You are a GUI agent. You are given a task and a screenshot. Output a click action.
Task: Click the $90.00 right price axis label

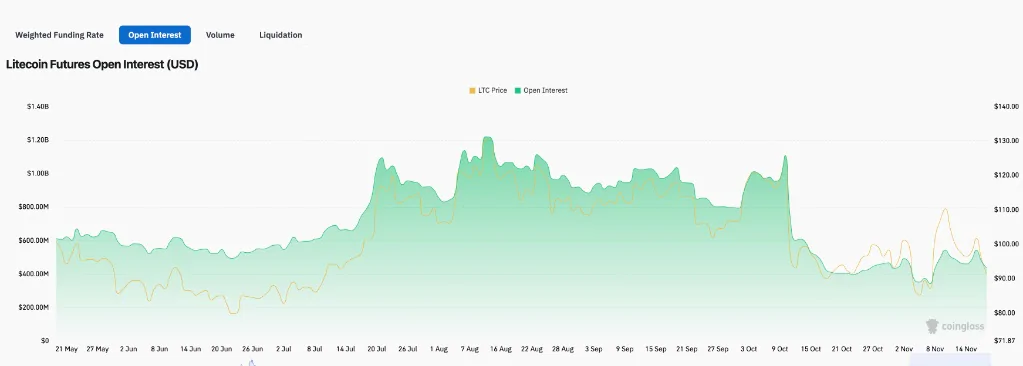coord(1004,279)
